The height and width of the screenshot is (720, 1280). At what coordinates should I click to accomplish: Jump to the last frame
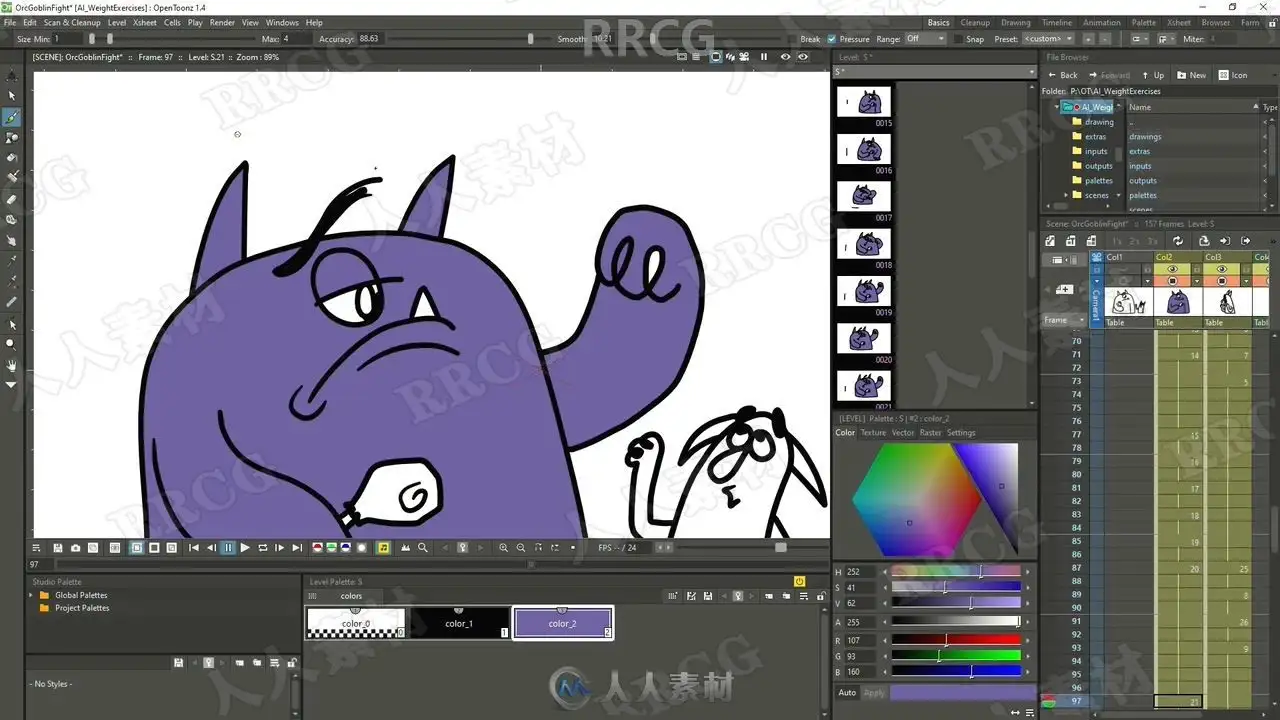coord(297,548)
